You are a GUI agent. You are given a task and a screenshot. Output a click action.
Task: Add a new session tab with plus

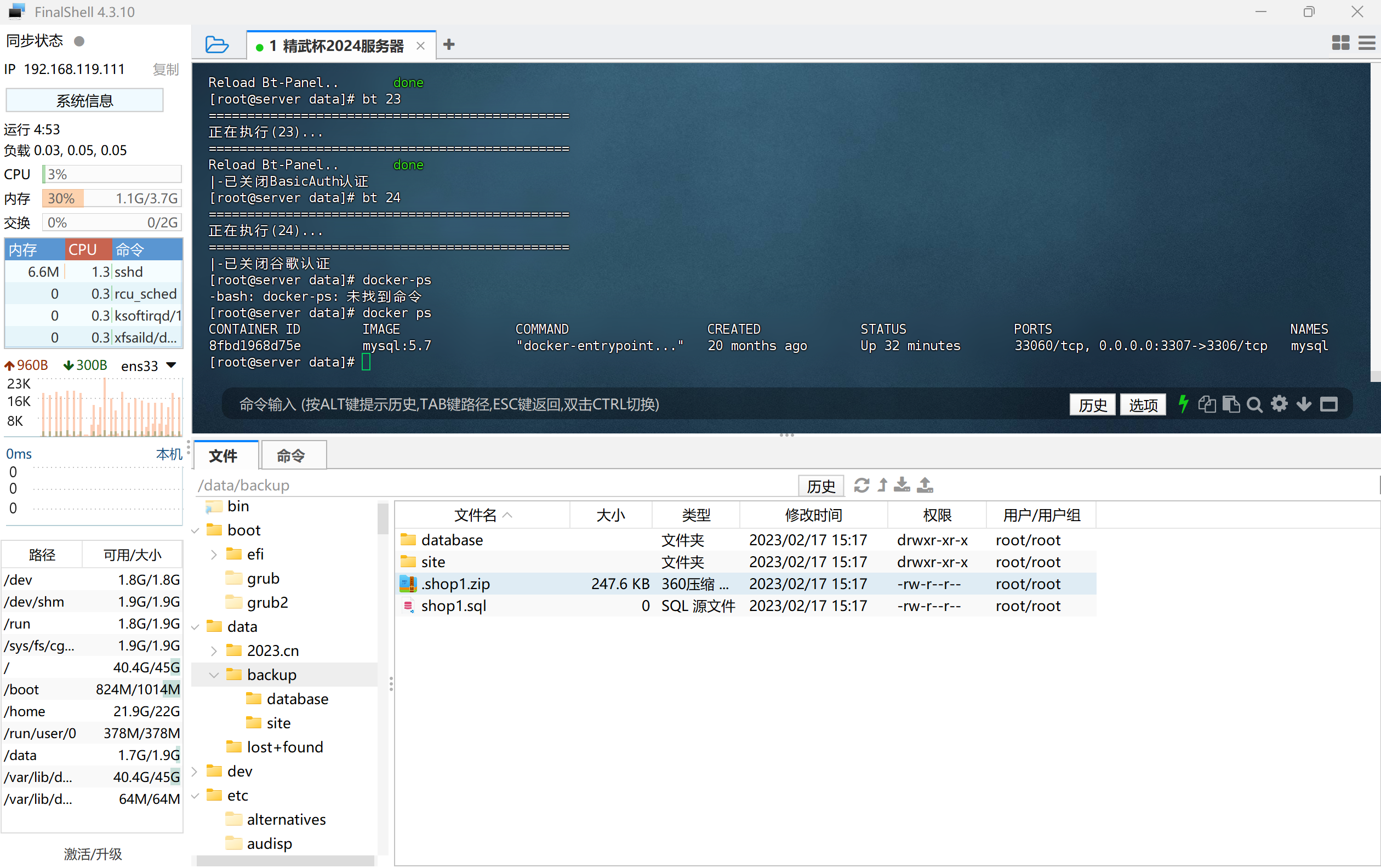449,45
